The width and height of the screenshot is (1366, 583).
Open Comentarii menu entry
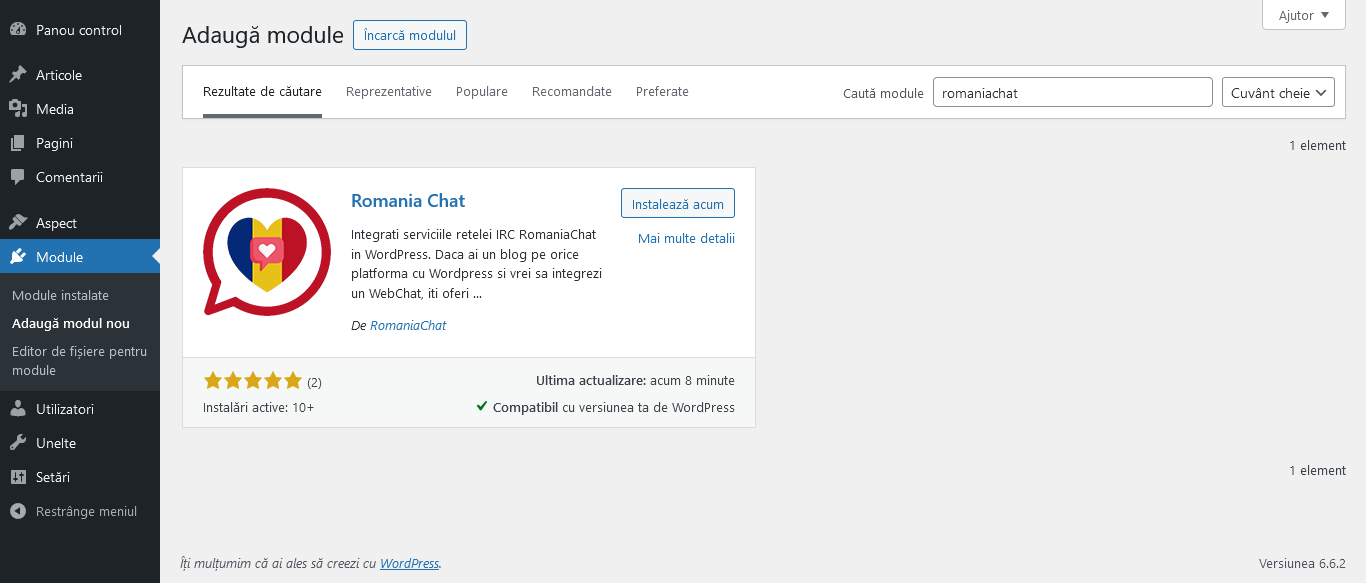tap(80, 177)
